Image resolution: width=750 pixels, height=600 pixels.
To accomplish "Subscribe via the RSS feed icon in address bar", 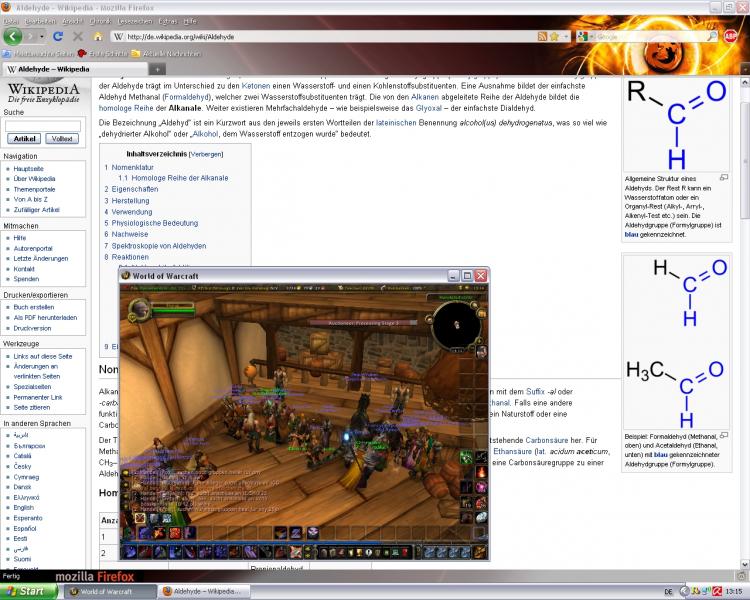I will 542,36.
